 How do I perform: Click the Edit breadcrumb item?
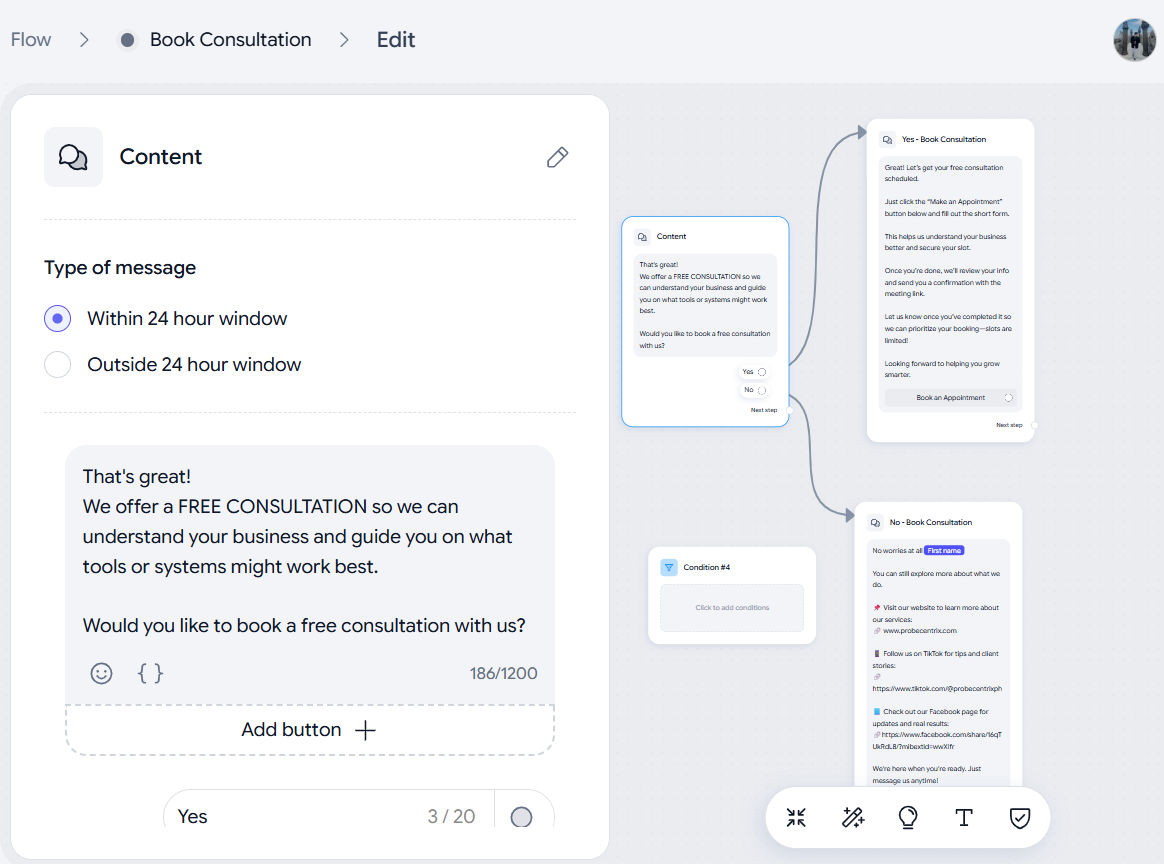(396, 39)
